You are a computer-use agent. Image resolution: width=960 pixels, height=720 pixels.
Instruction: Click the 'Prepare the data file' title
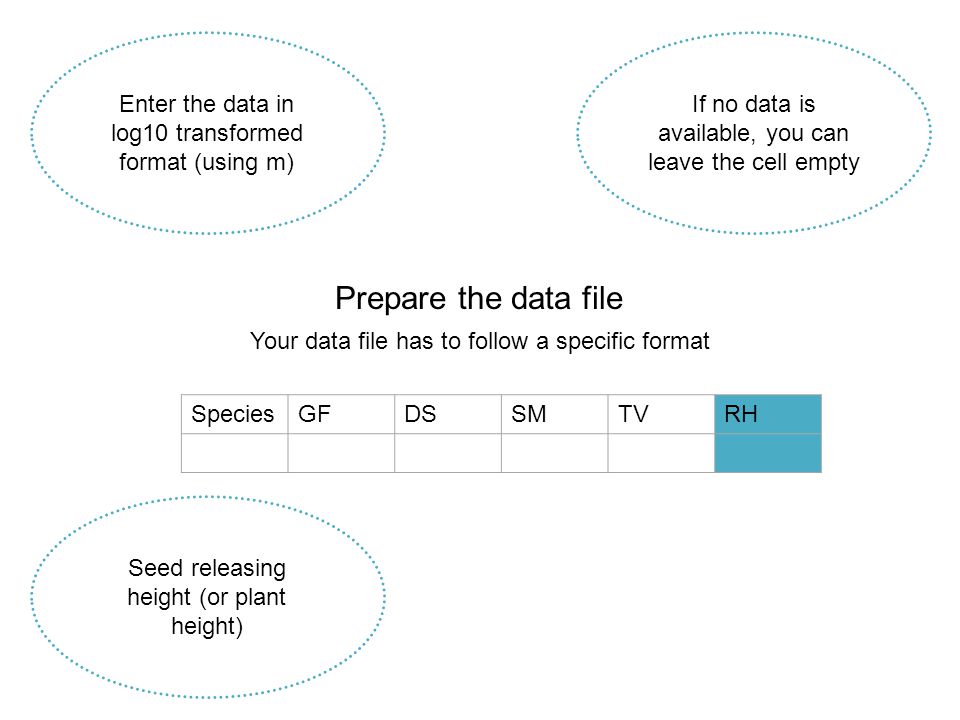point(479,299)
